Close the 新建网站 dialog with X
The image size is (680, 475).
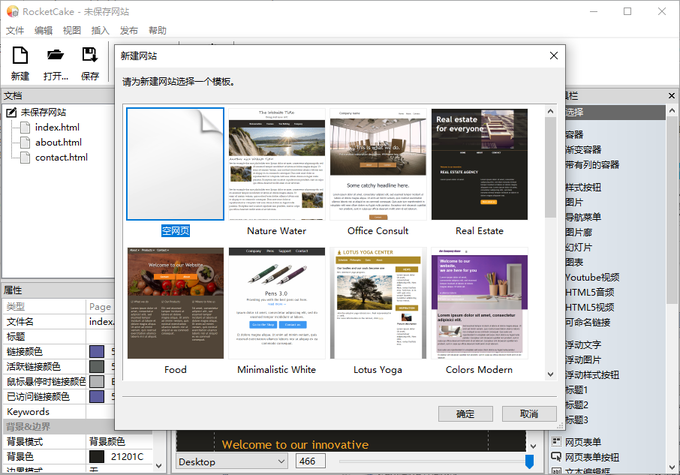pos(553,56)
